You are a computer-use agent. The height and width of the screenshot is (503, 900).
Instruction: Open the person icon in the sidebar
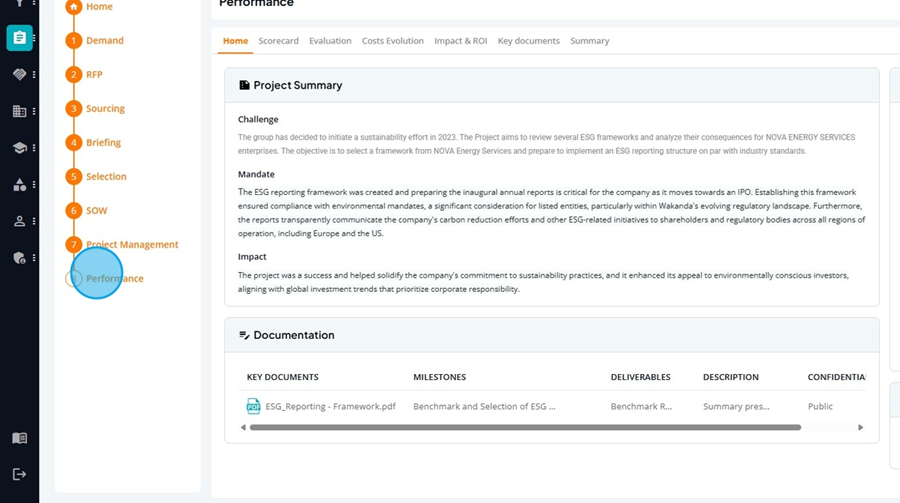coord(19,221)
